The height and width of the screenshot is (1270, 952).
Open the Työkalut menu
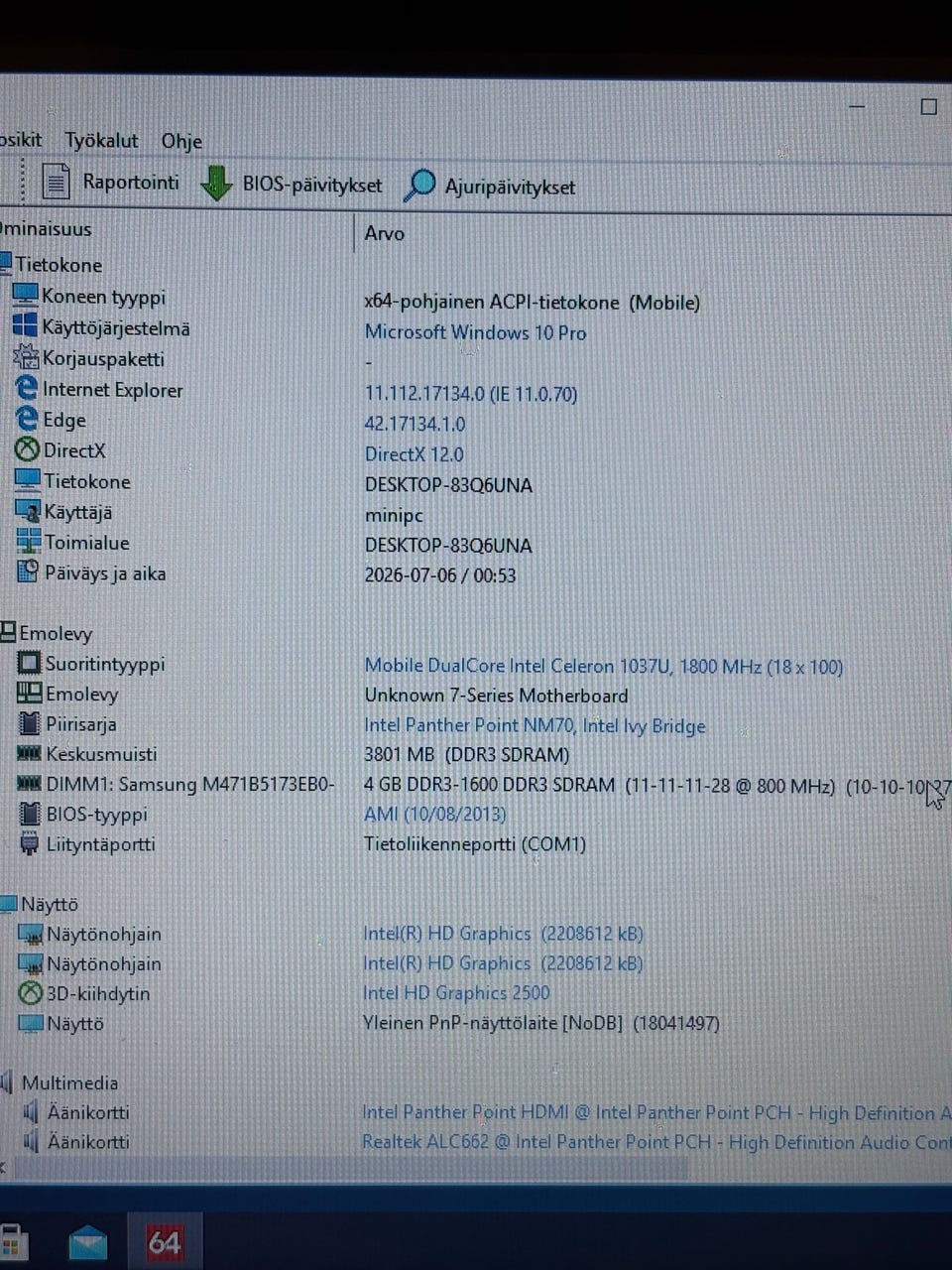[101, 141]
